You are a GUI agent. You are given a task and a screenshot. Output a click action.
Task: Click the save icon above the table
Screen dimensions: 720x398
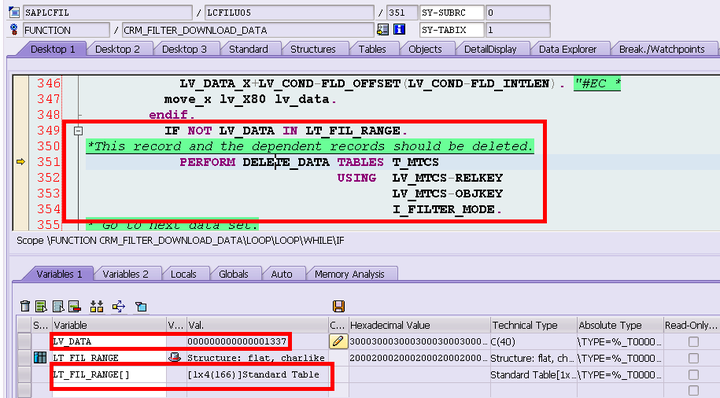(x=338, y=306)
